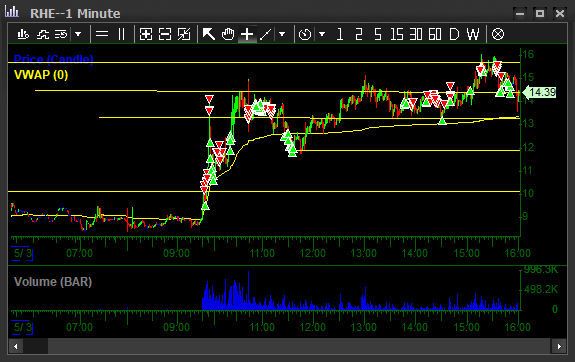Expand the time interval dropdown arrow
Viewport: 575px width, 362px height.
coord(322,34)
